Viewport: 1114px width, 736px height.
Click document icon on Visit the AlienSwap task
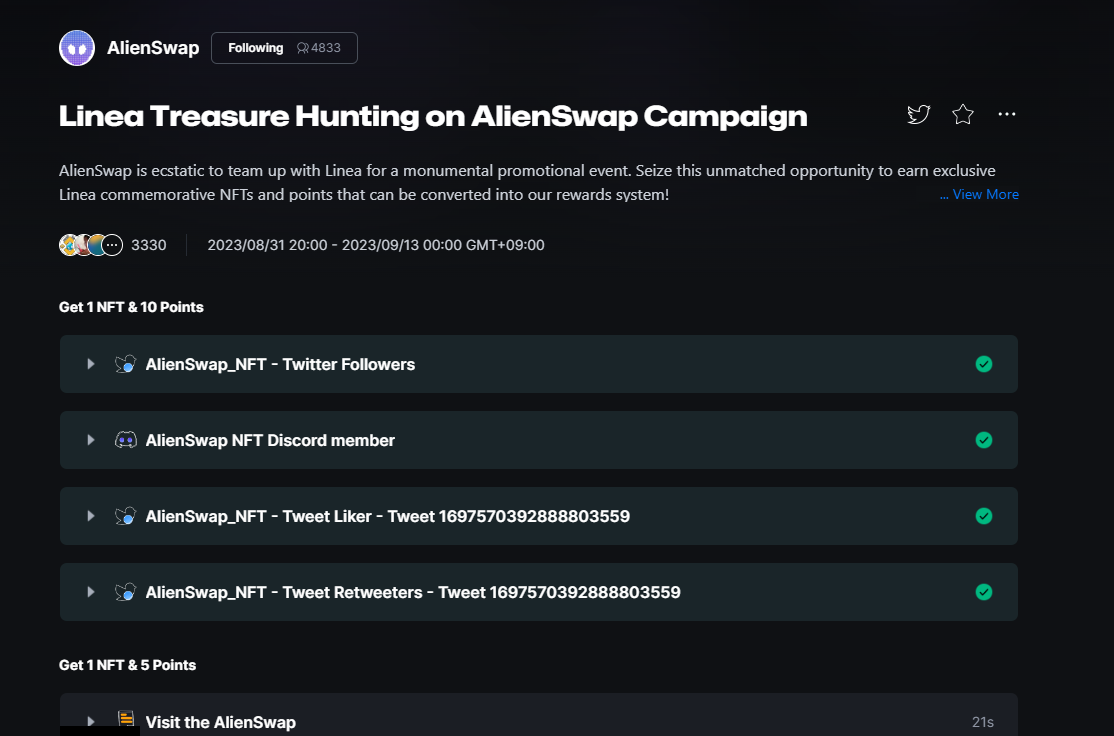coord(126,719)
